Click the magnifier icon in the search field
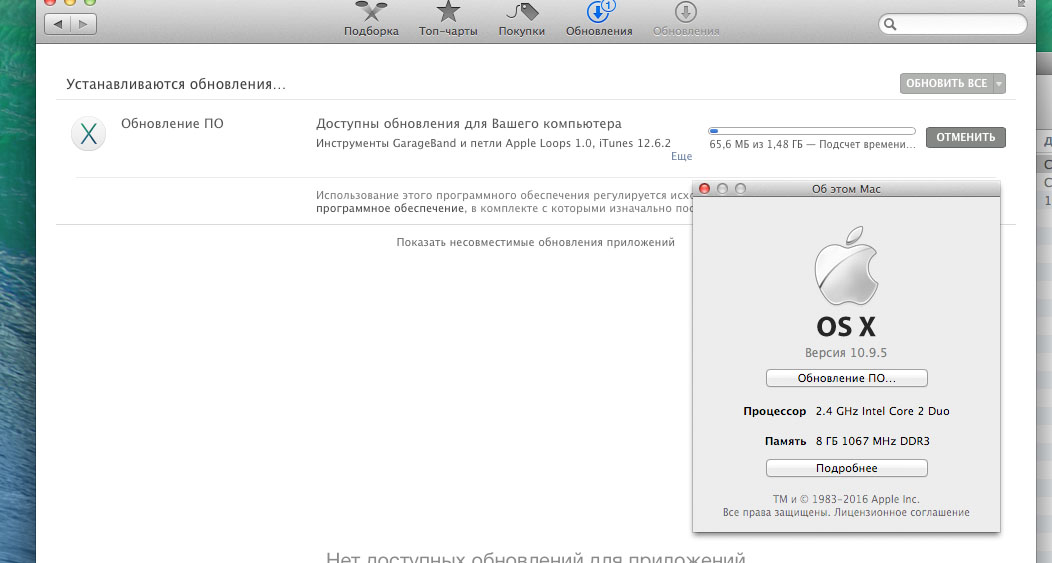Image resolution: width=1052 pixels, height=563 pixels. 890,24
